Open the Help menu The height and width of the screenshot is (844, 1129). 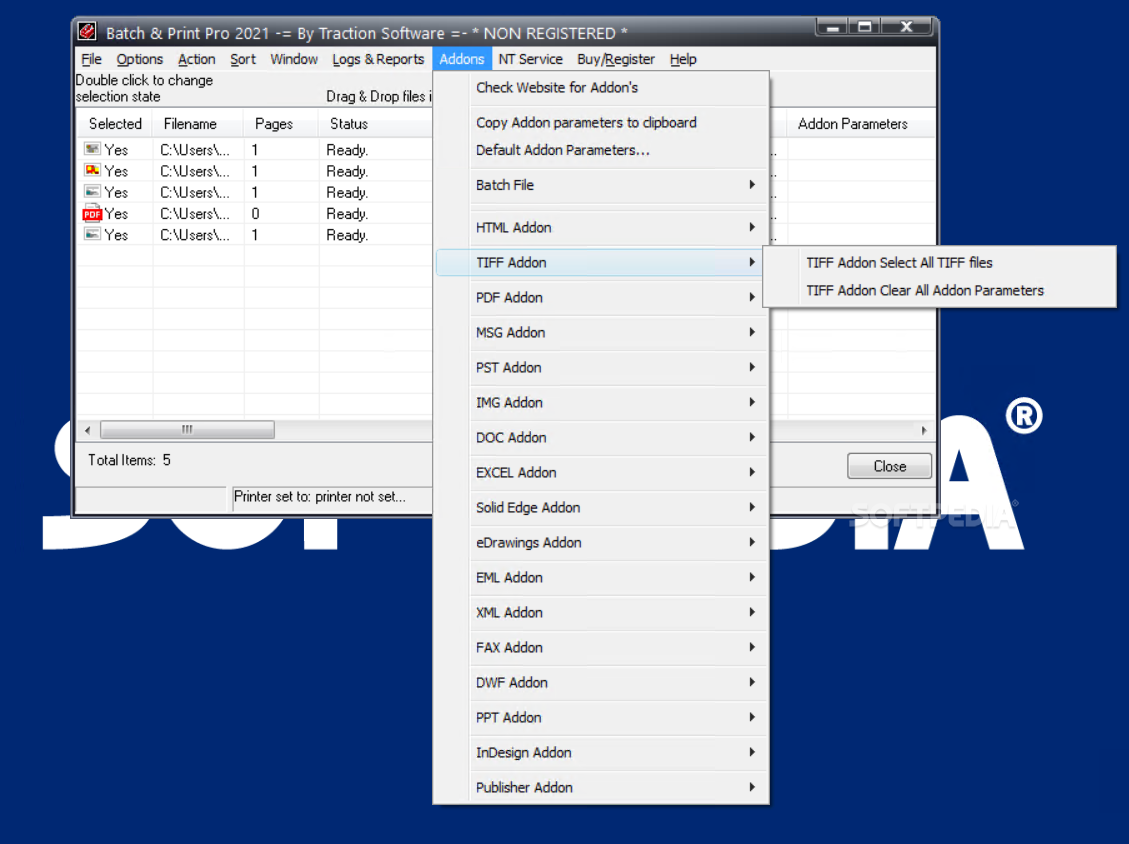click(x=683, y=59)
